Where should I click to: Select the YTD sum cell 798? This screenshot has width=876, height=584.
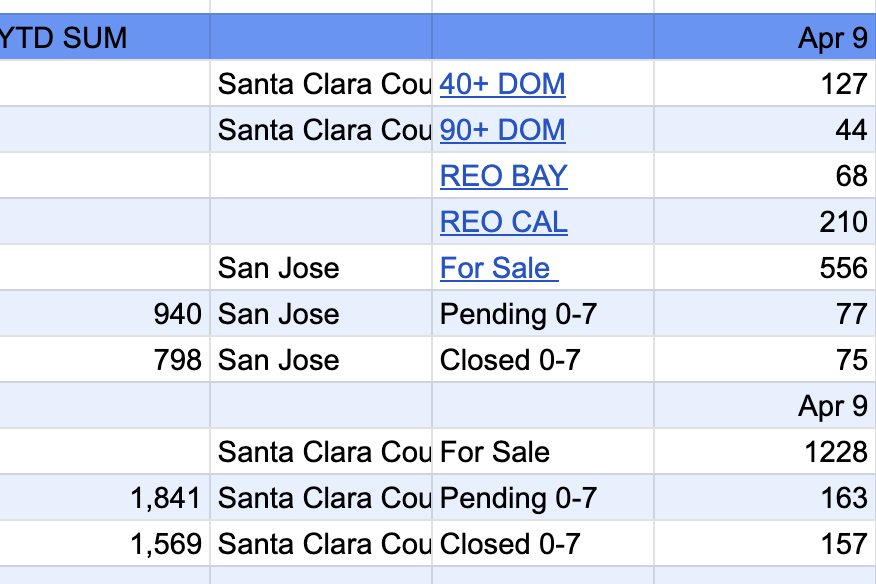(105, 359)
